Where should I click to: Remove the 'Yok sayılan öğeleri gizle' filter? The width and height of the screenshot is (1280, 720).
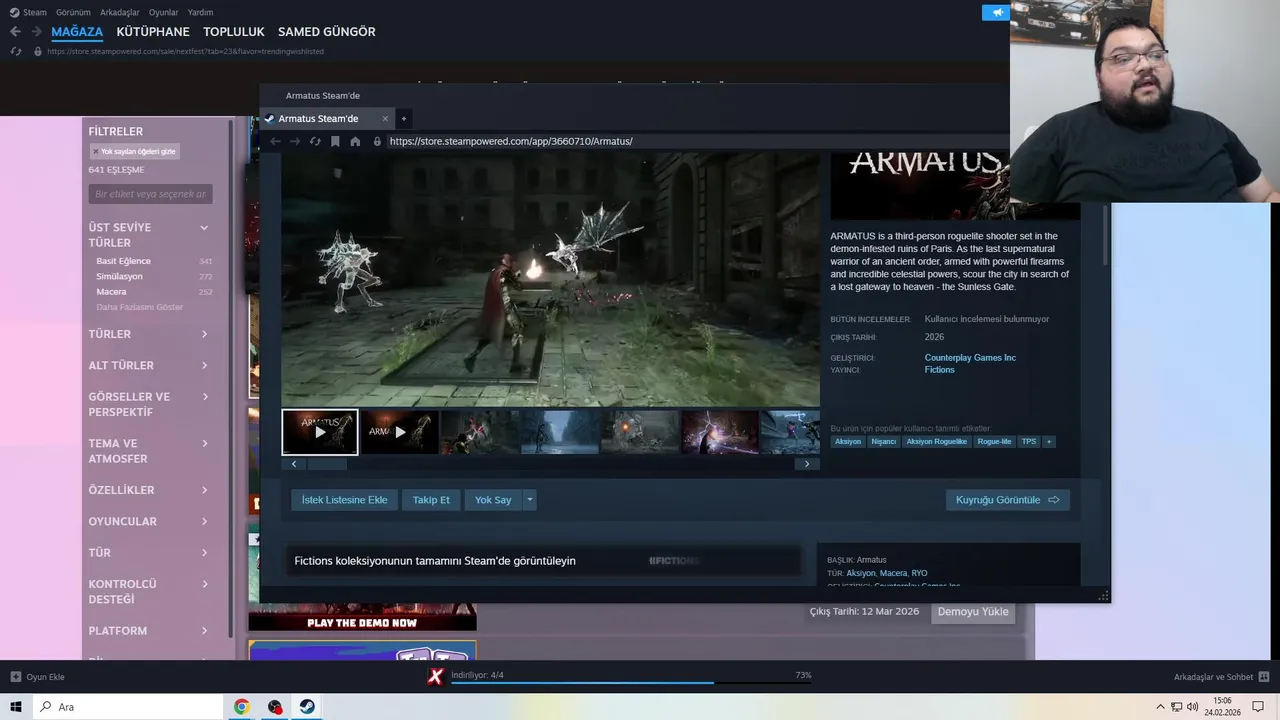tap(96, 152)
